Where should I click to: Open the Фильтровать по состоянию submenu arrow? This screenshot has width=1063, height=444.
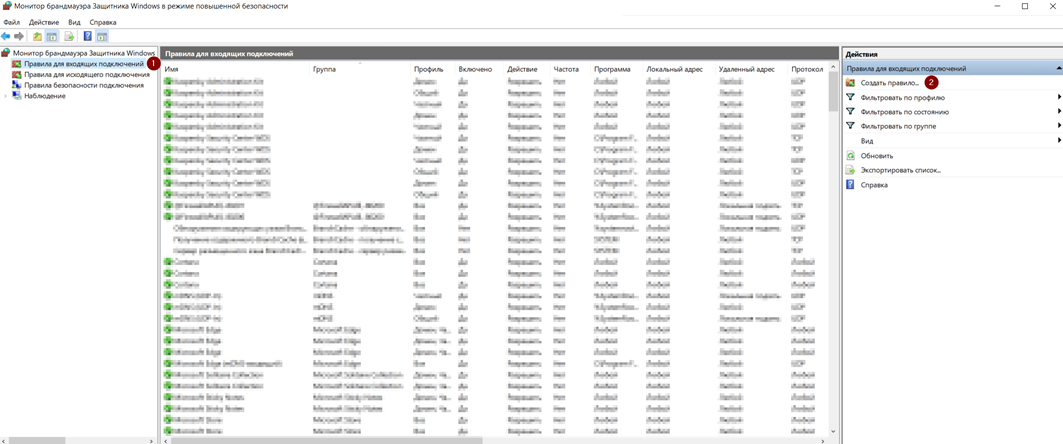[1059, 112]
